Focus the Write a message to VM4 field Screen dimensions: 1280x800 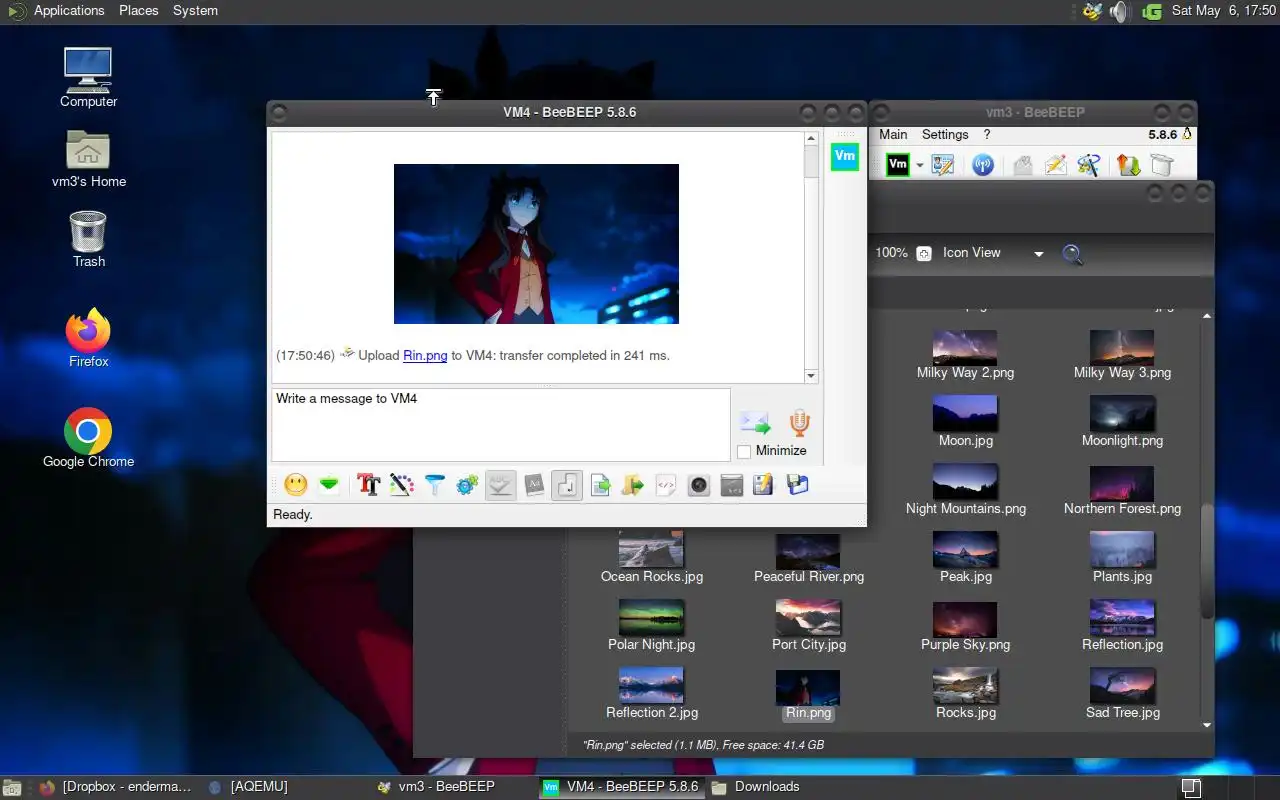[501, 424]
